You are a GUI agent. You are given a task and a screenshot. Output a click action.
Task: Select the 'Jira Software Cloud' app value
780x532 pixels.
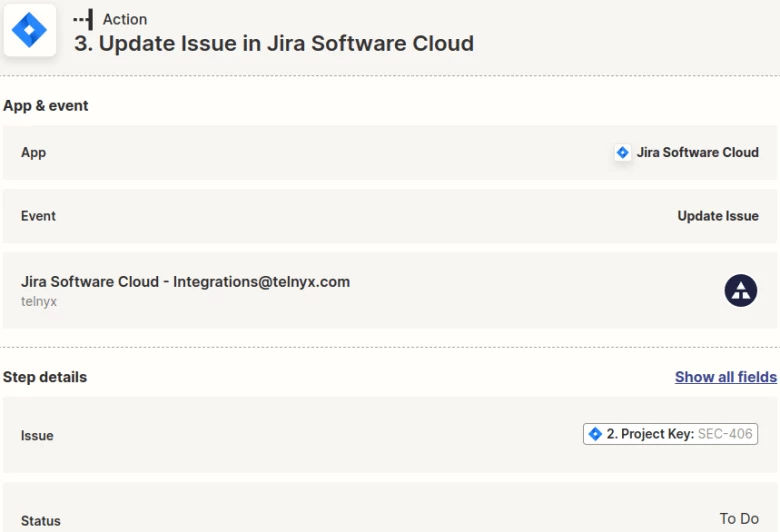coord(697,153)
